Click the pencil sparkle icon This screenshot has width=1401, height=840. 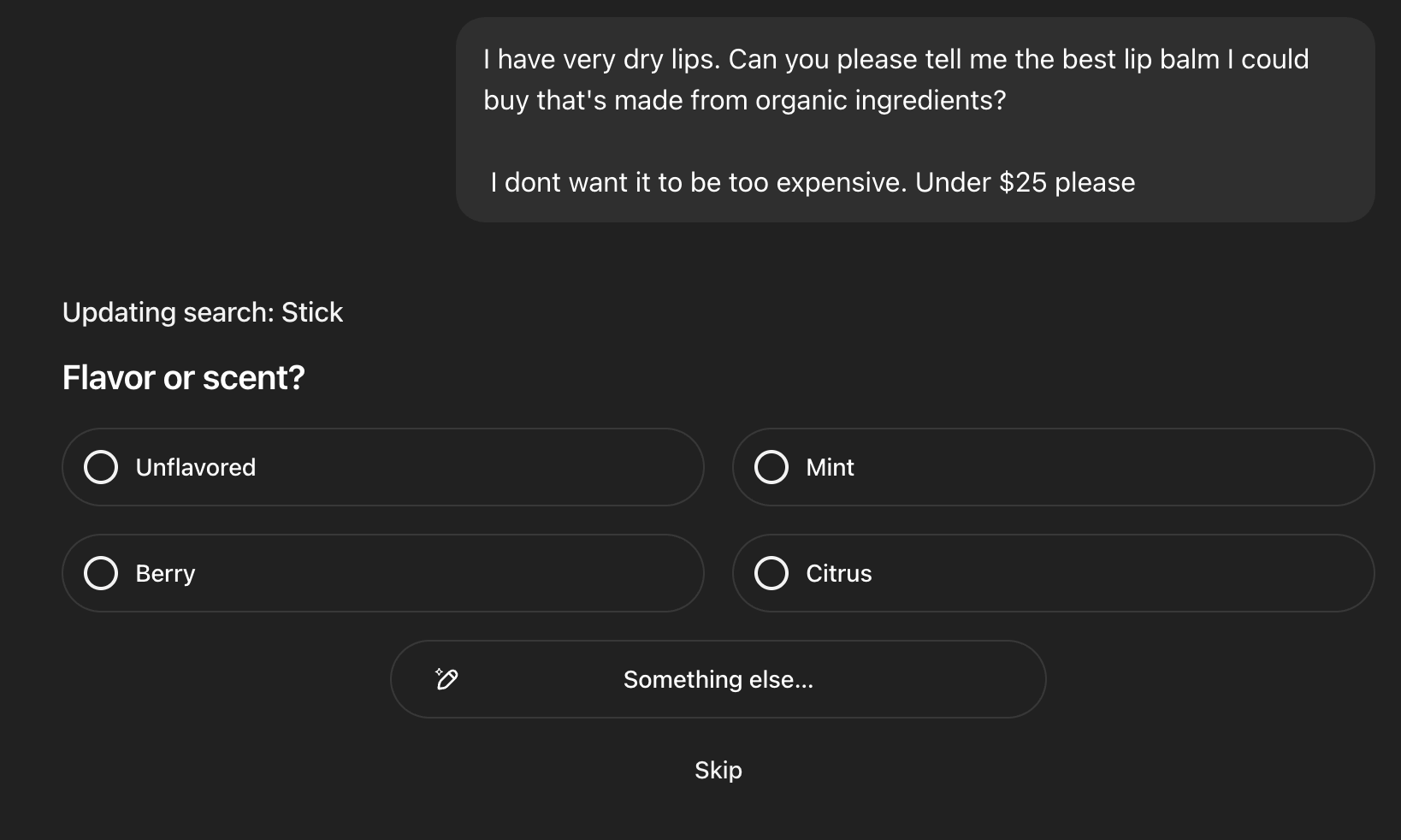coord(446,679)
